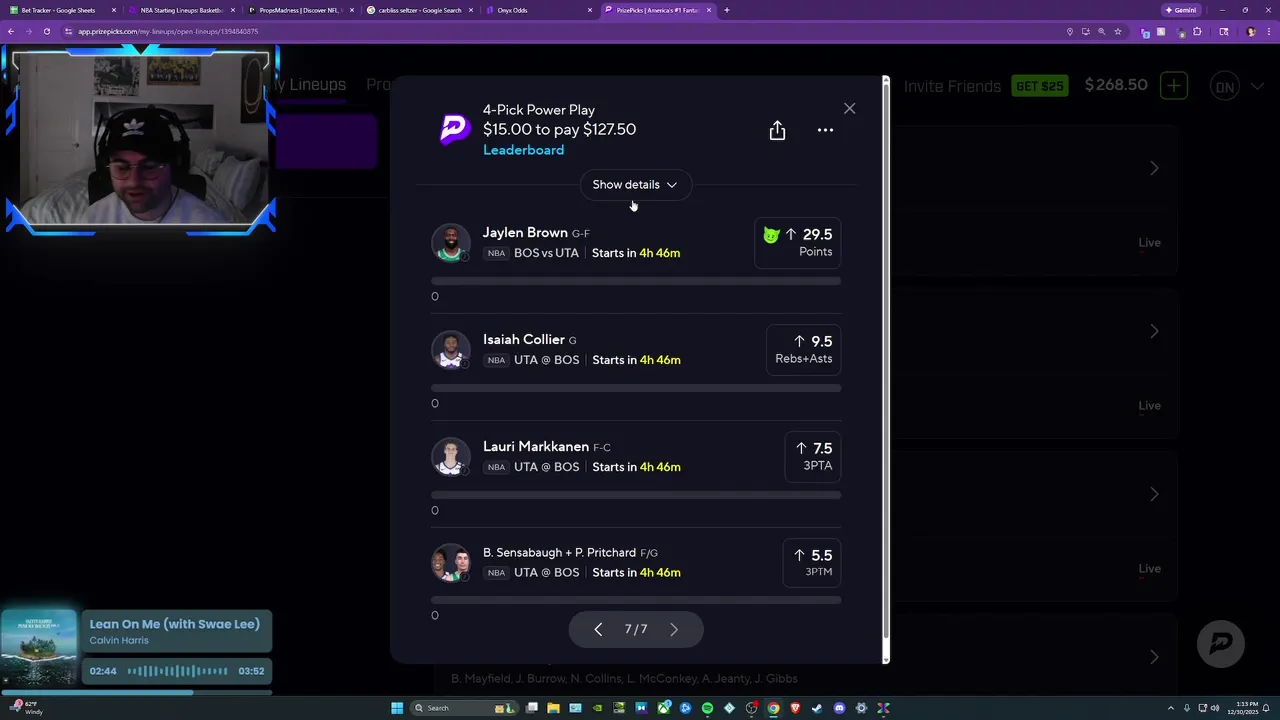Image resolution: width=1280 pixels, height=720 pixels.
Task: Open the Leaderboard link
Action: (x=523, y=150)
